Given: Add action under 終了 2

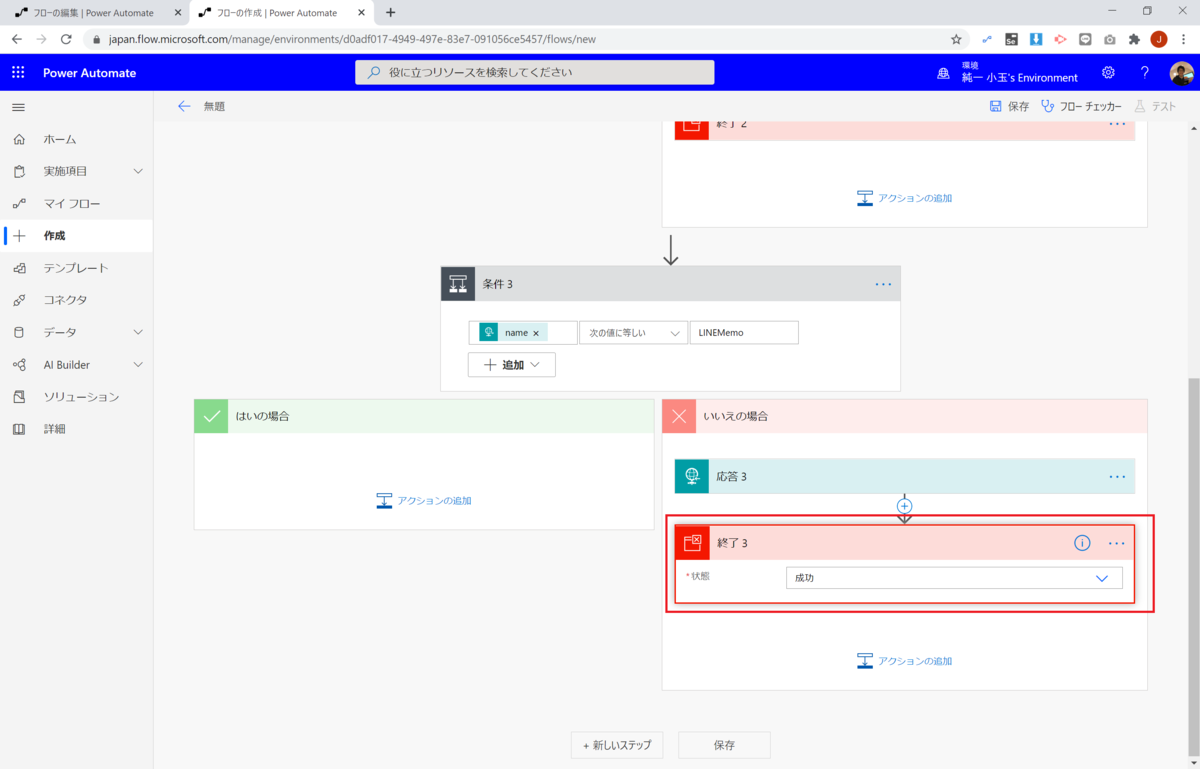Looking at the screenshot, I should 905,198.
